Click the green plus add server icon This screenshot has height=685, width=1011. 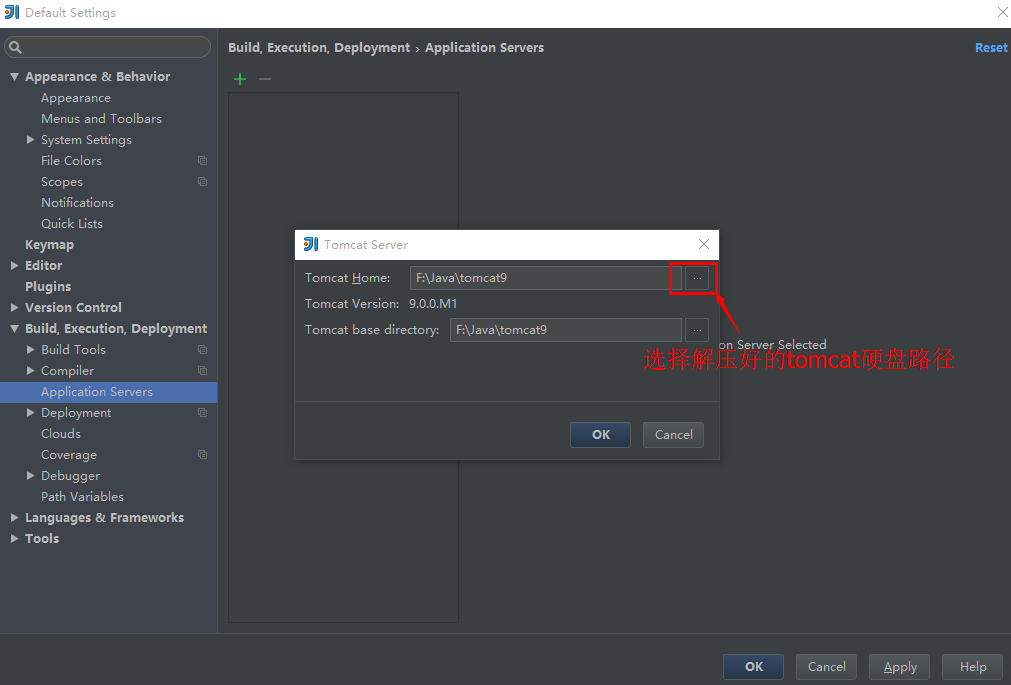(x=240, y=79)
